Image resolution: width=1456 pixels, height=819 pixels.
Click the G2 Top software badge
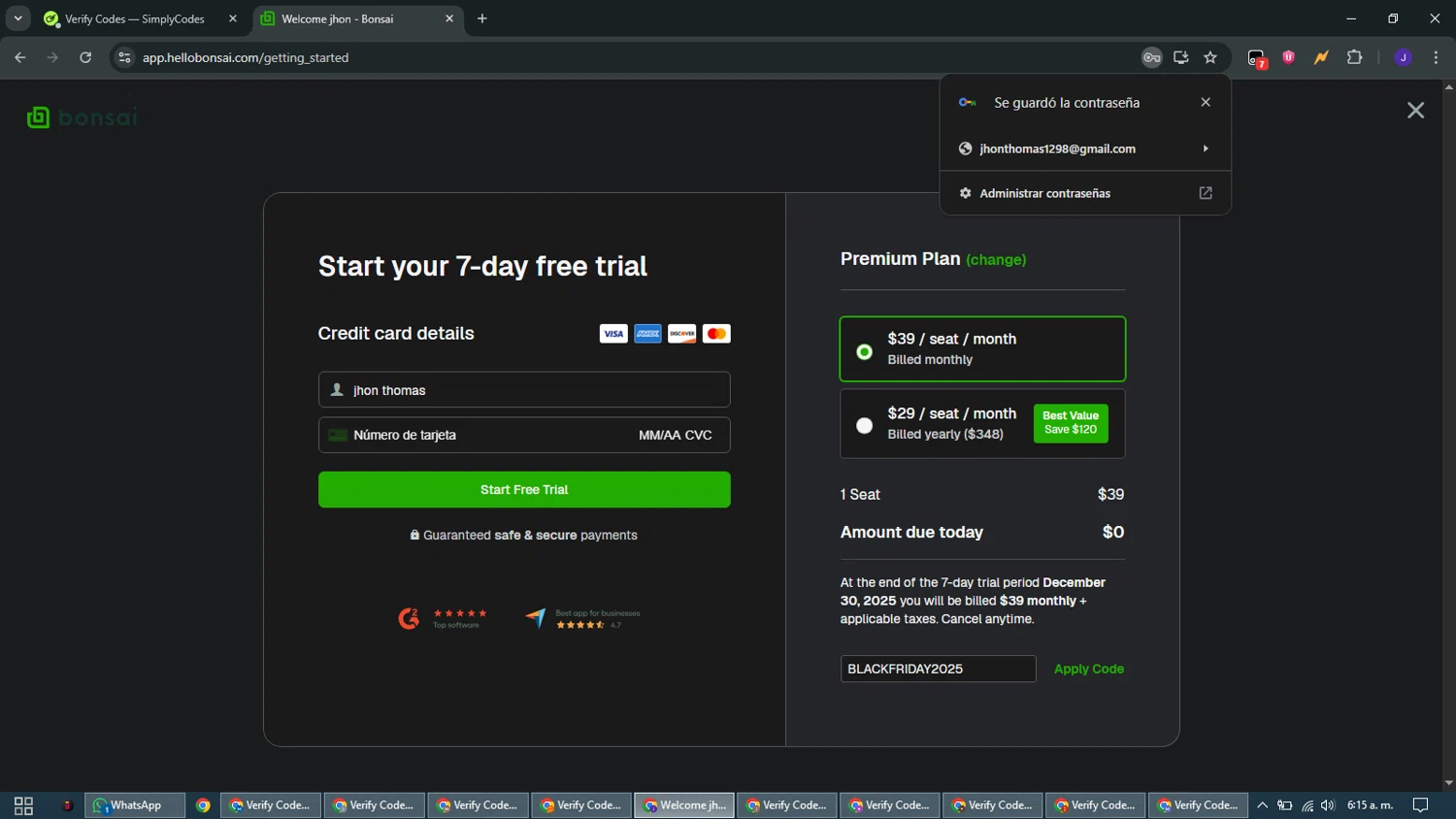(x=443, y=618)
